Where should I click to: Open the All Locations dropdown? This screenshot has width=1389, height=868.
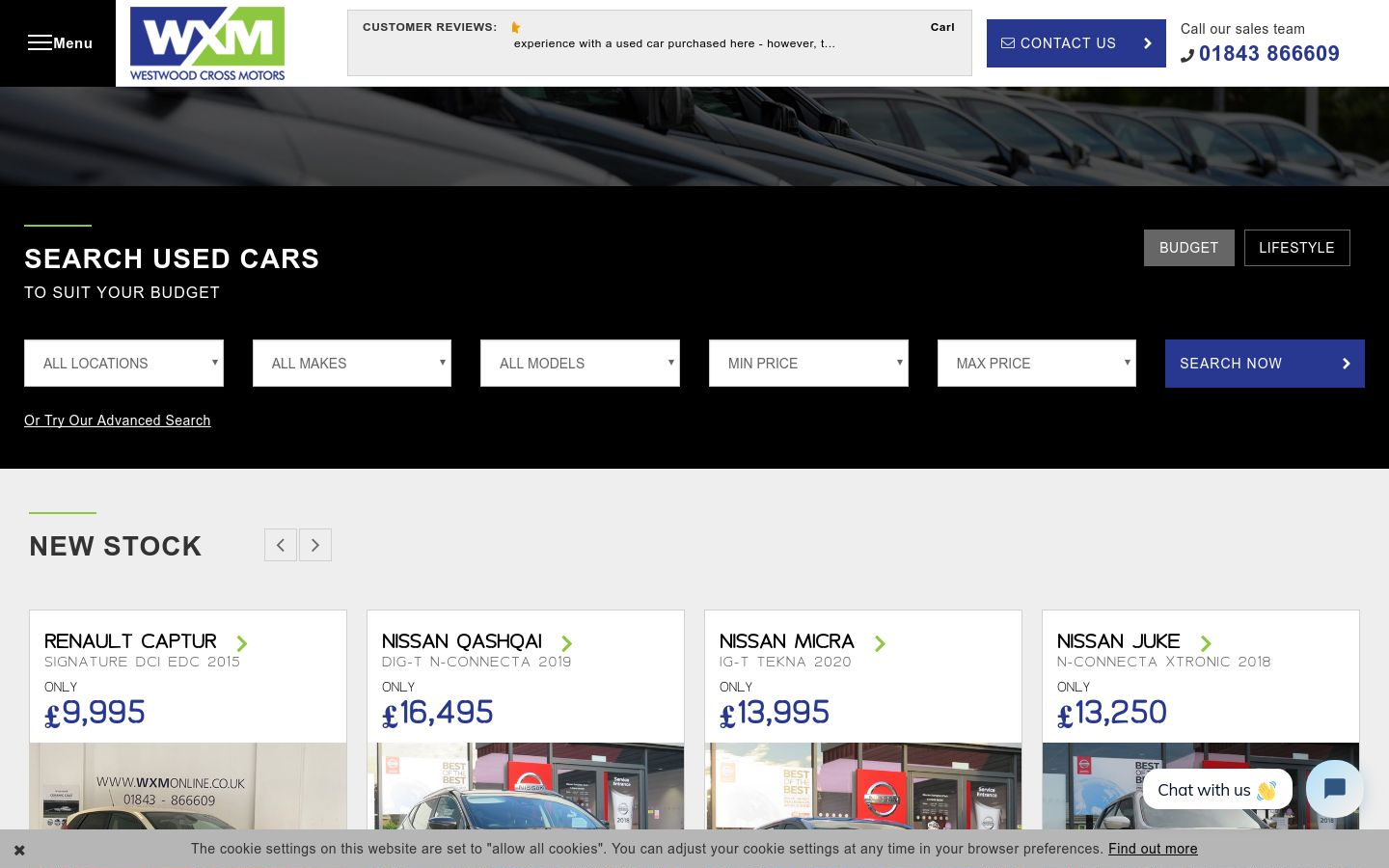coord(123,363)
